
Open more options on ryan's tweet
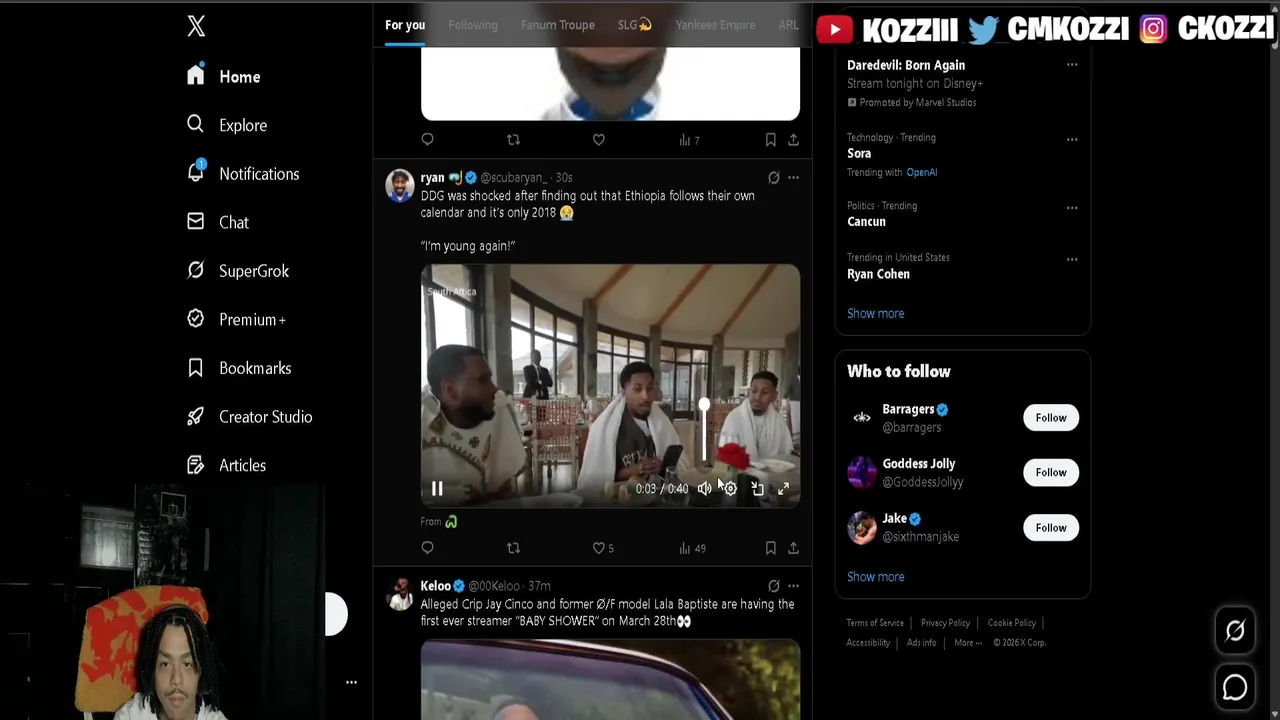[x=793, y=178]
